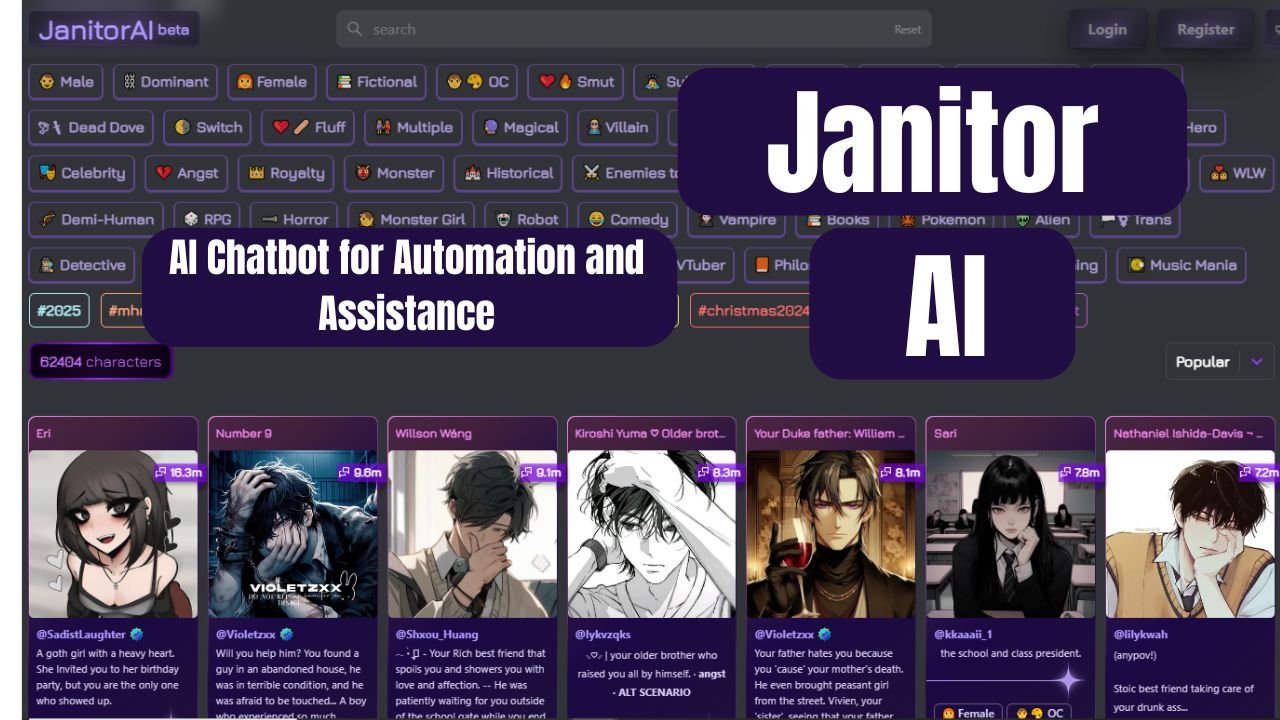This screenshot has height=720, width=1280.
Task: Select the Switch tag
Action: 208,127
